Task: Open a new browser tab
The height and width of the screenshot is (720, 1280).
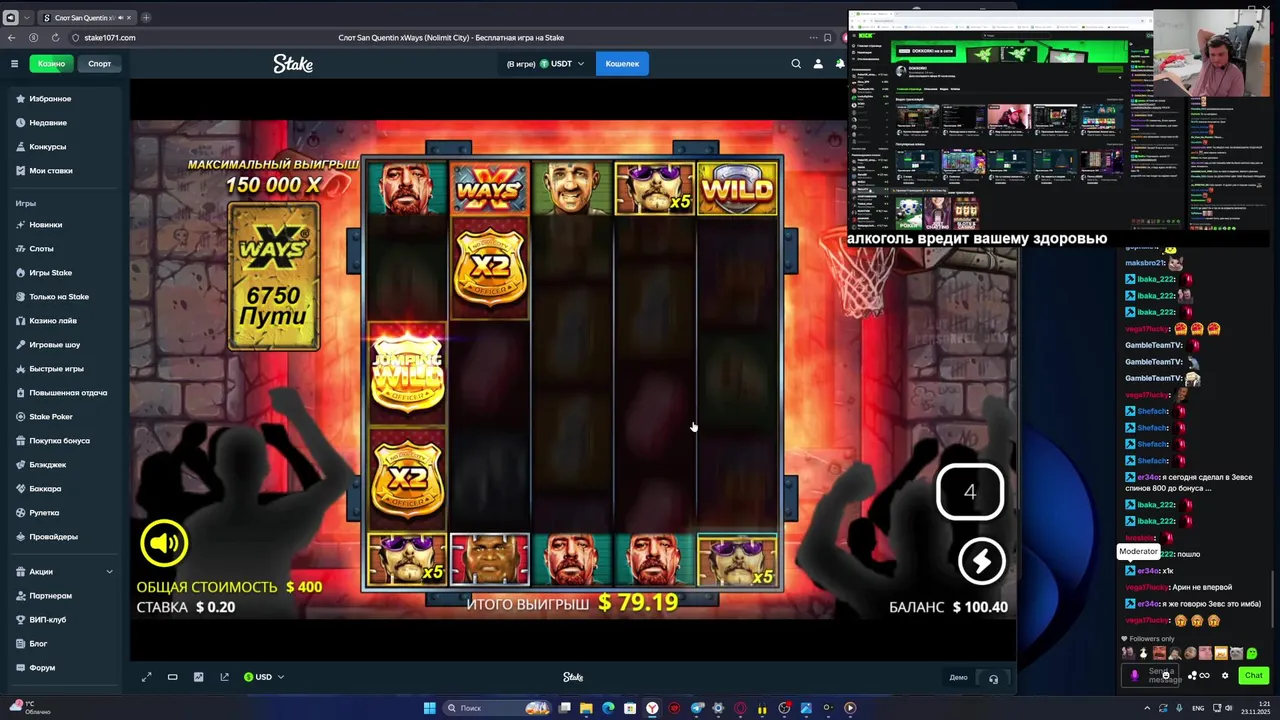Action: point(146,17)
